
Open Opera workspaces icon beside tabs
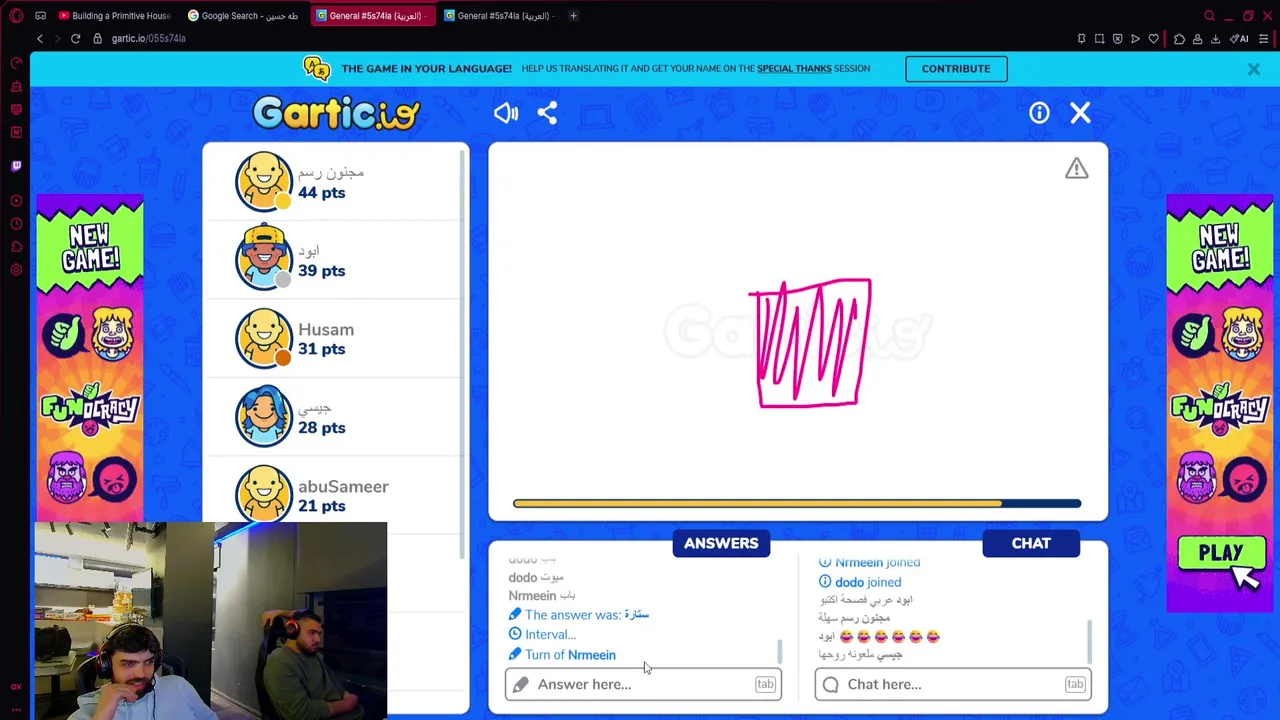[x=40, y=16]
